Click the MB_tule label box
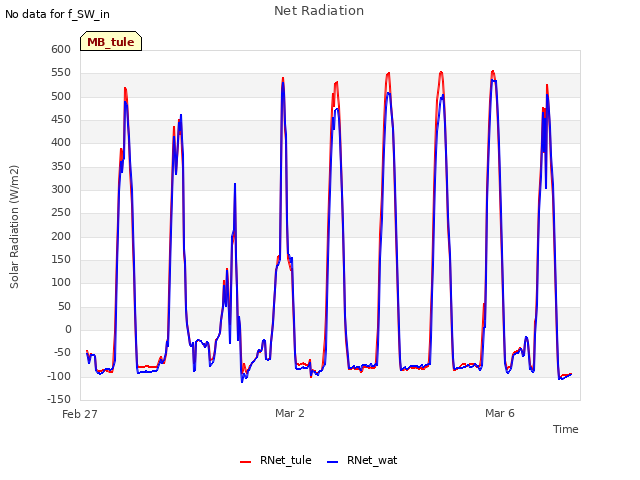 point(111,41)
